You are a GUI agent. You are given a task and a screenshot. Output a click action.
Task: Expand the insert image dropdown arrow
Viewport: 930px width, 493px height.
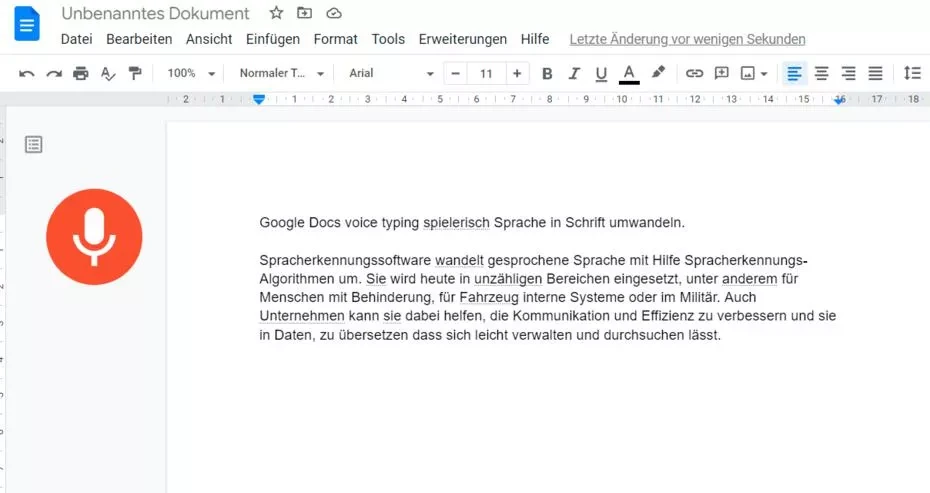pos(764,74)
